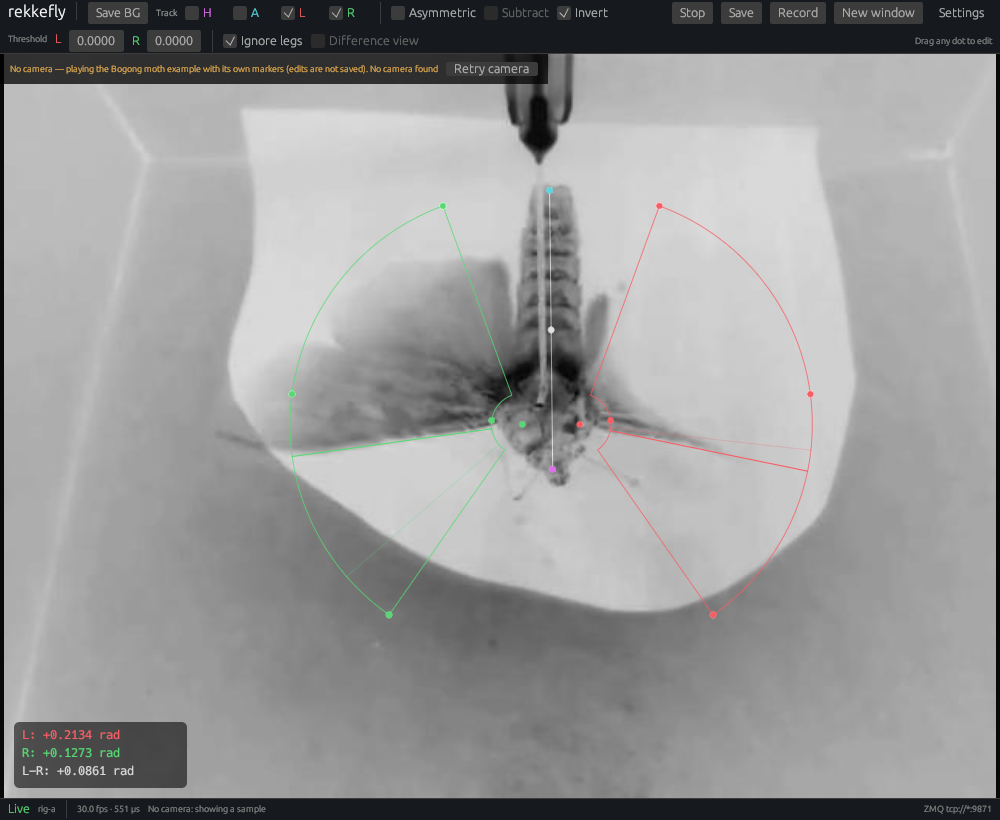Screen dimensions: 1000x820
Task: Select the magenta head marker dot
Action: coord(552,469)
